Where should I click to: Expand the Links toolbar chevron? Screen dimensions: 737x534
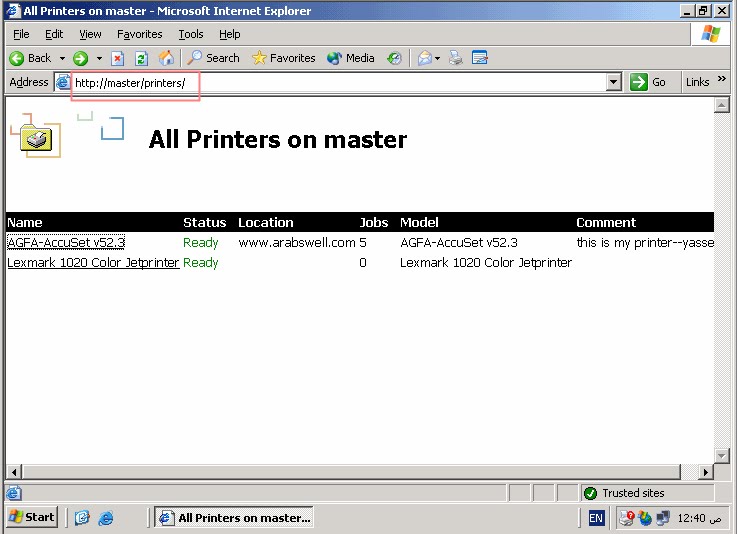pyautogui.click(x=721, y=79)
